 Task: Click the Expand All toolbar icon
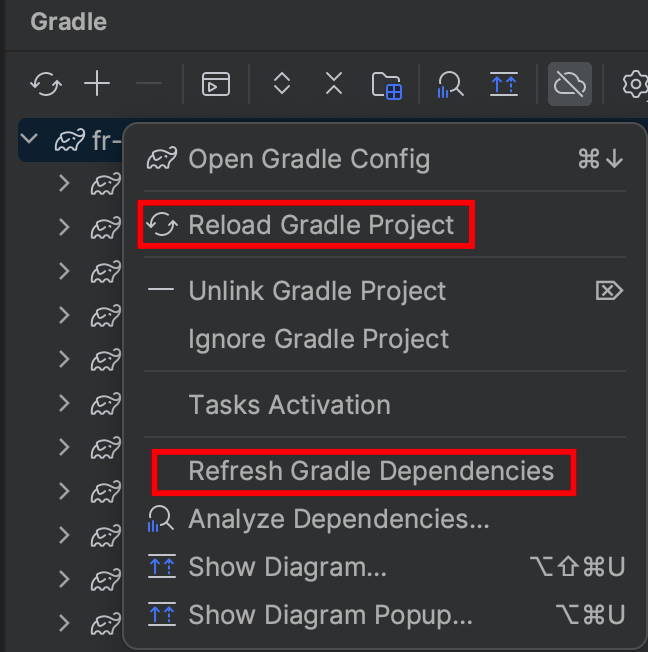pyautogui.click(x=282, y=84)
